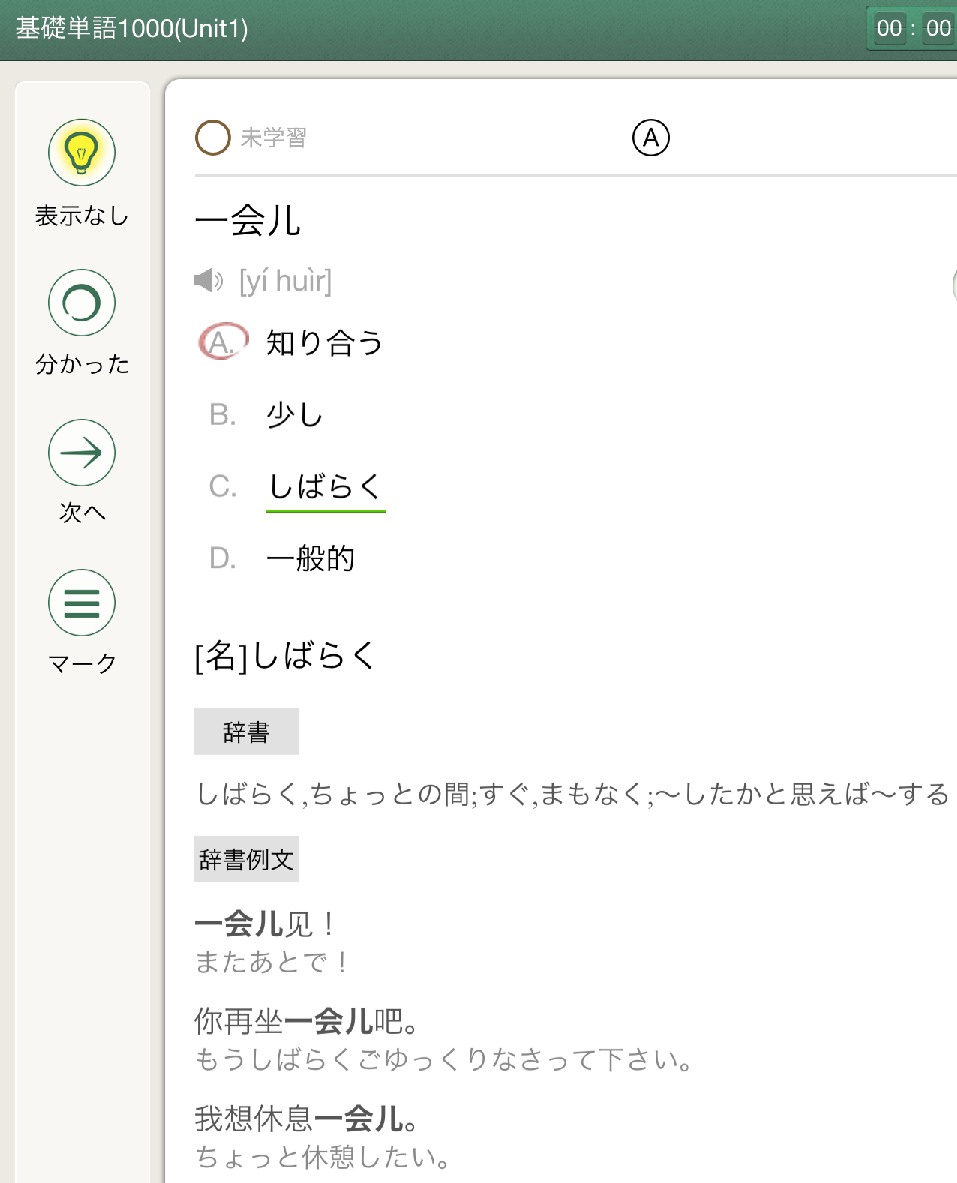Play pronunciation with speaker icon
957x1183 pixels.
click(x=208, y=281)
